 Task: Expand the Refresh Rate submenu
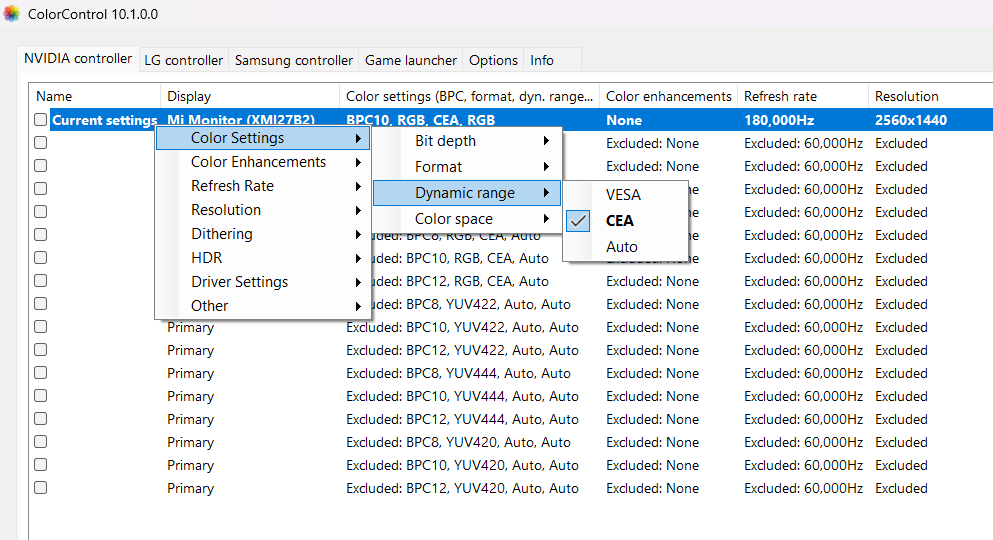click(x=263, y=186)
